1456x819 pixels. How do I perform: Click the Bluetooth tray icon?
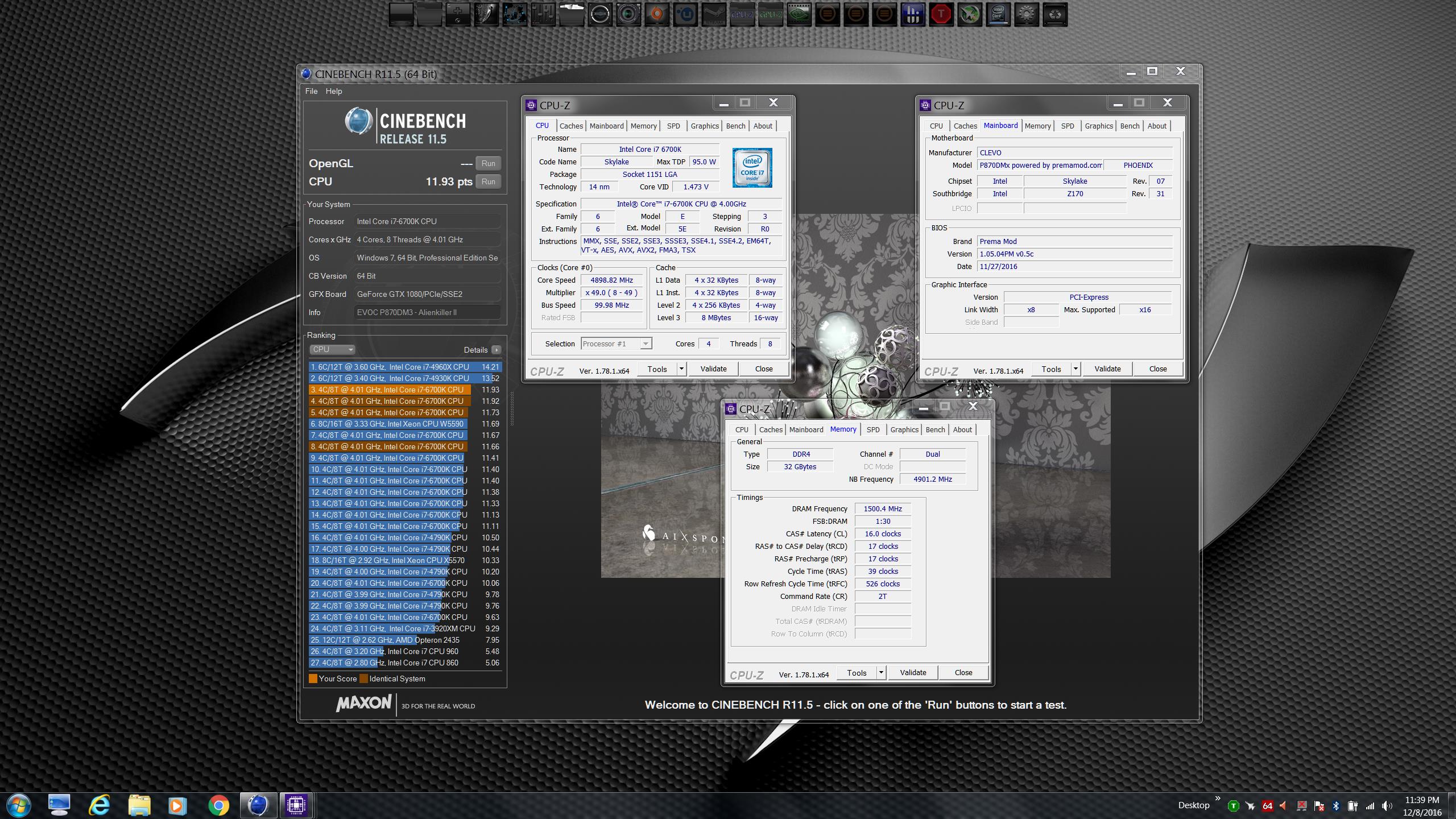1337,806
